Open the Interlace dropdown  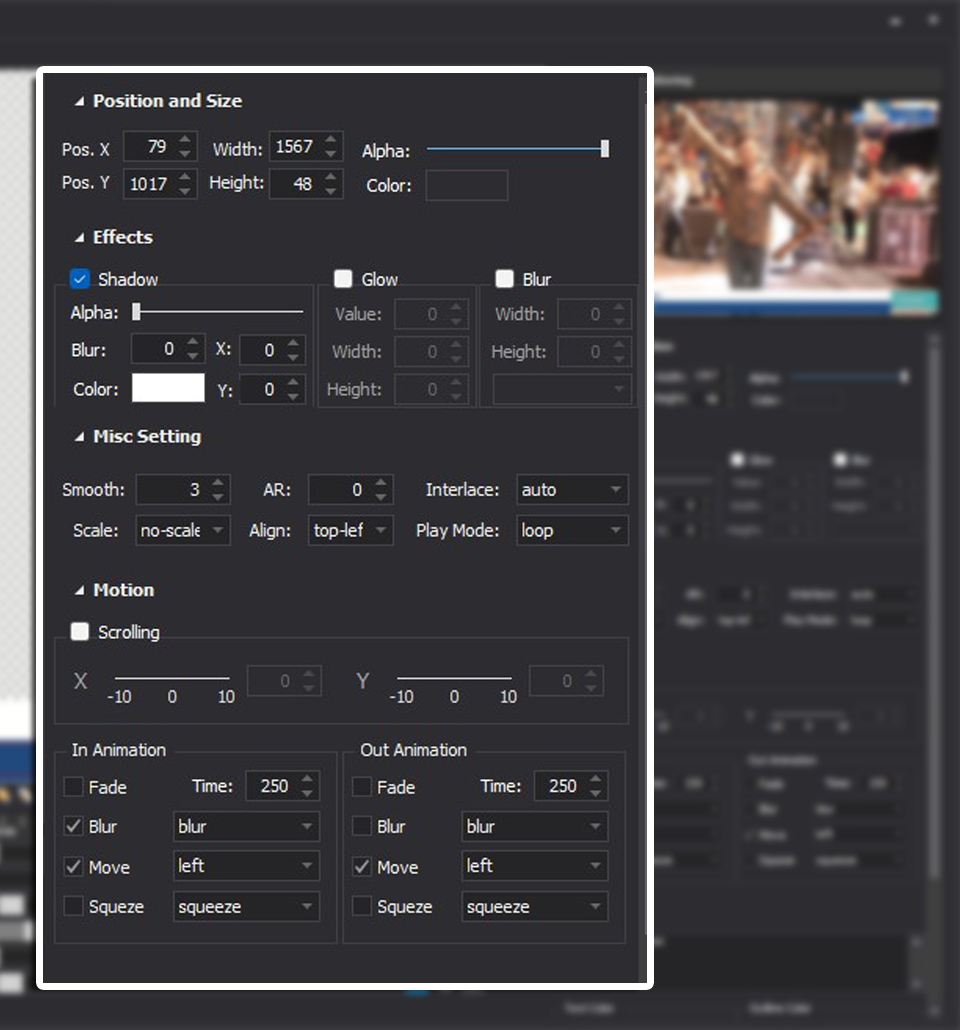coord(572,490)
